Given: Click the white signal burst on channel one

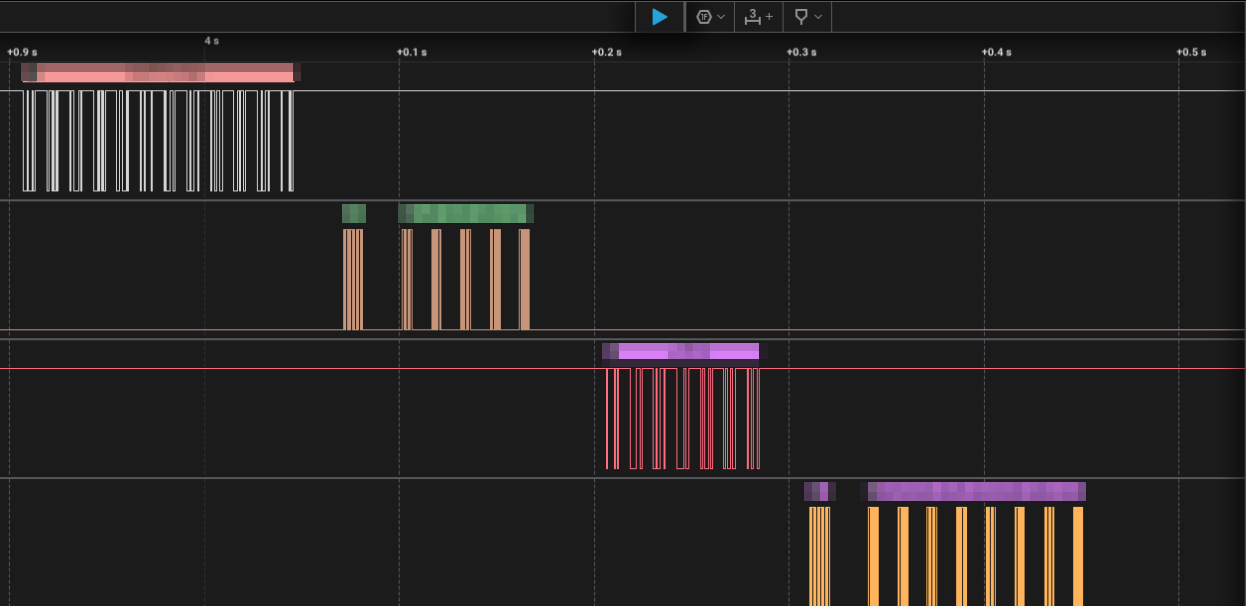Looking at the screenshot, I should [x=158, y=141].
